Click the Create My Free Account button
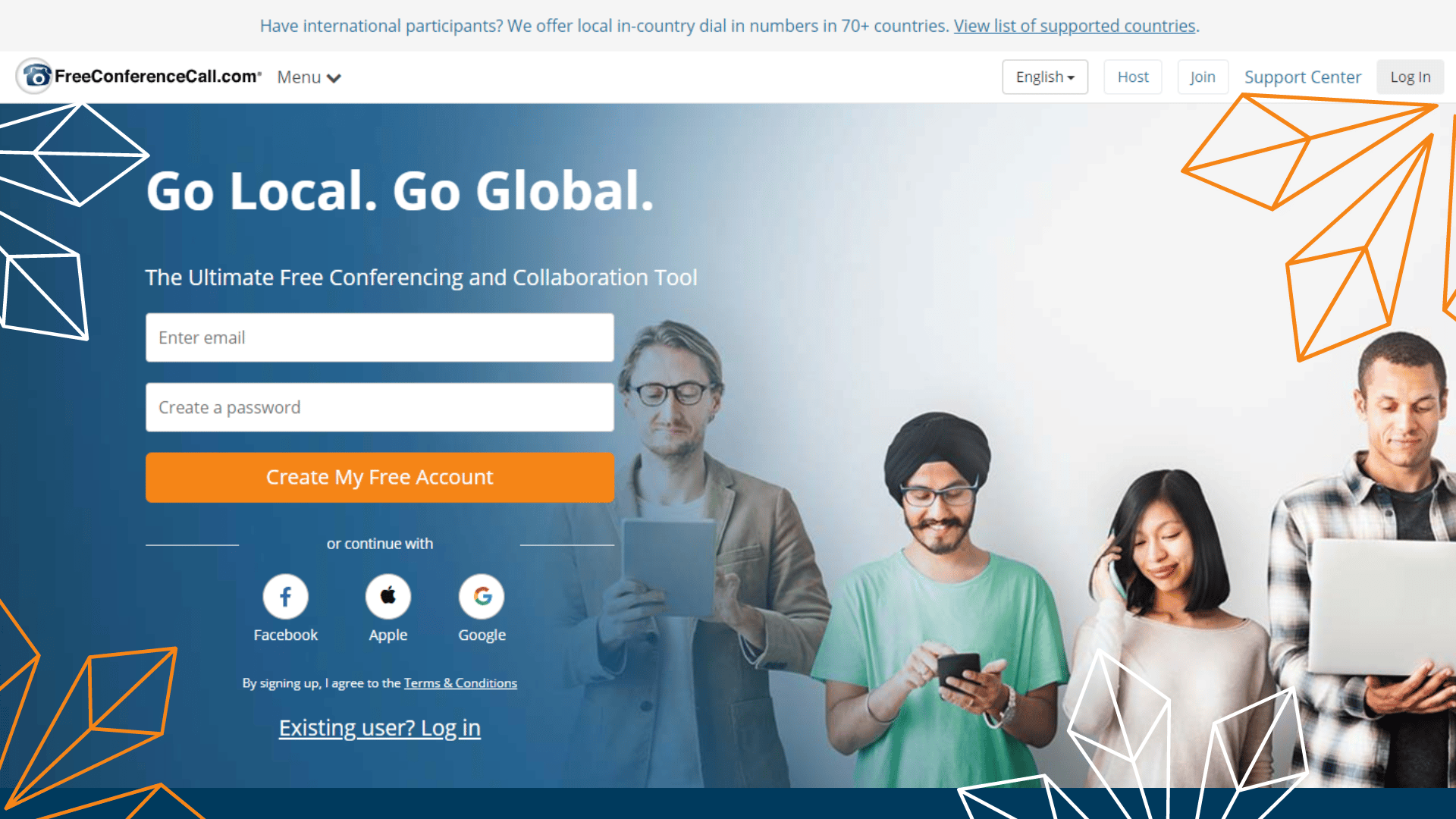Image resolution: width=1456 pixels, height=819 pixels. [379, 477]
